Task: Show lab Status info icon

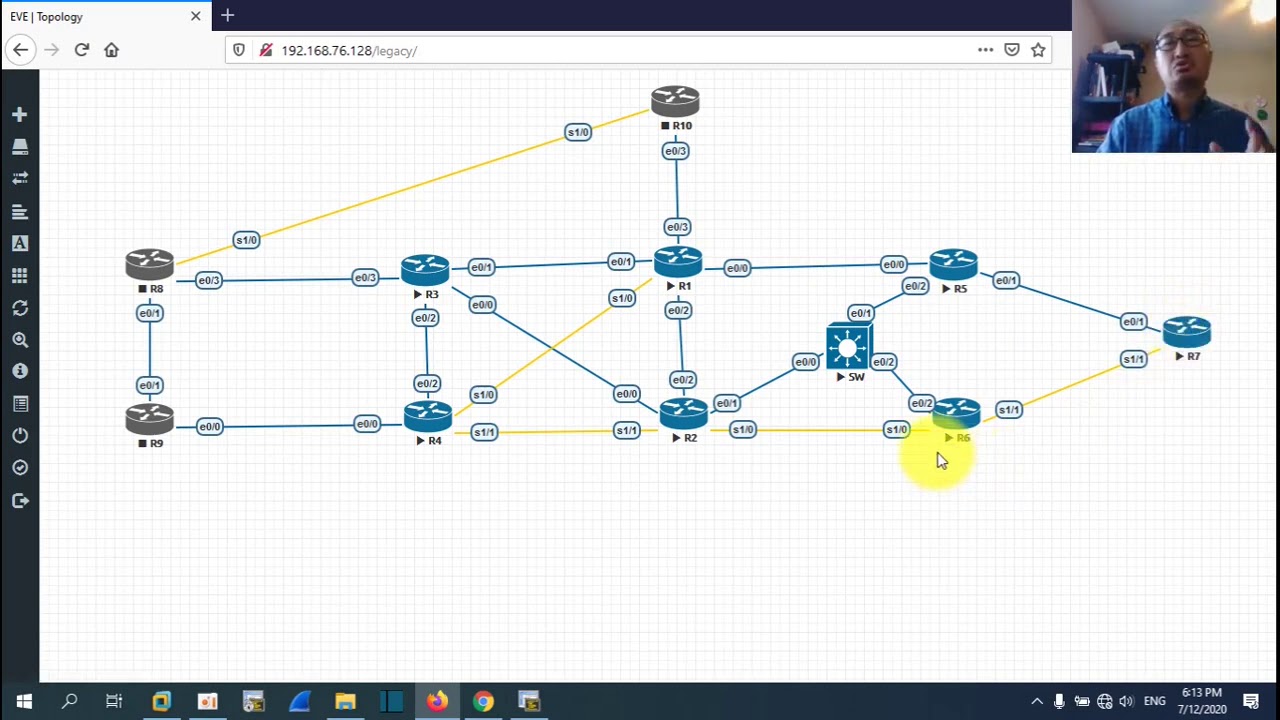Action: click(19, 371)
